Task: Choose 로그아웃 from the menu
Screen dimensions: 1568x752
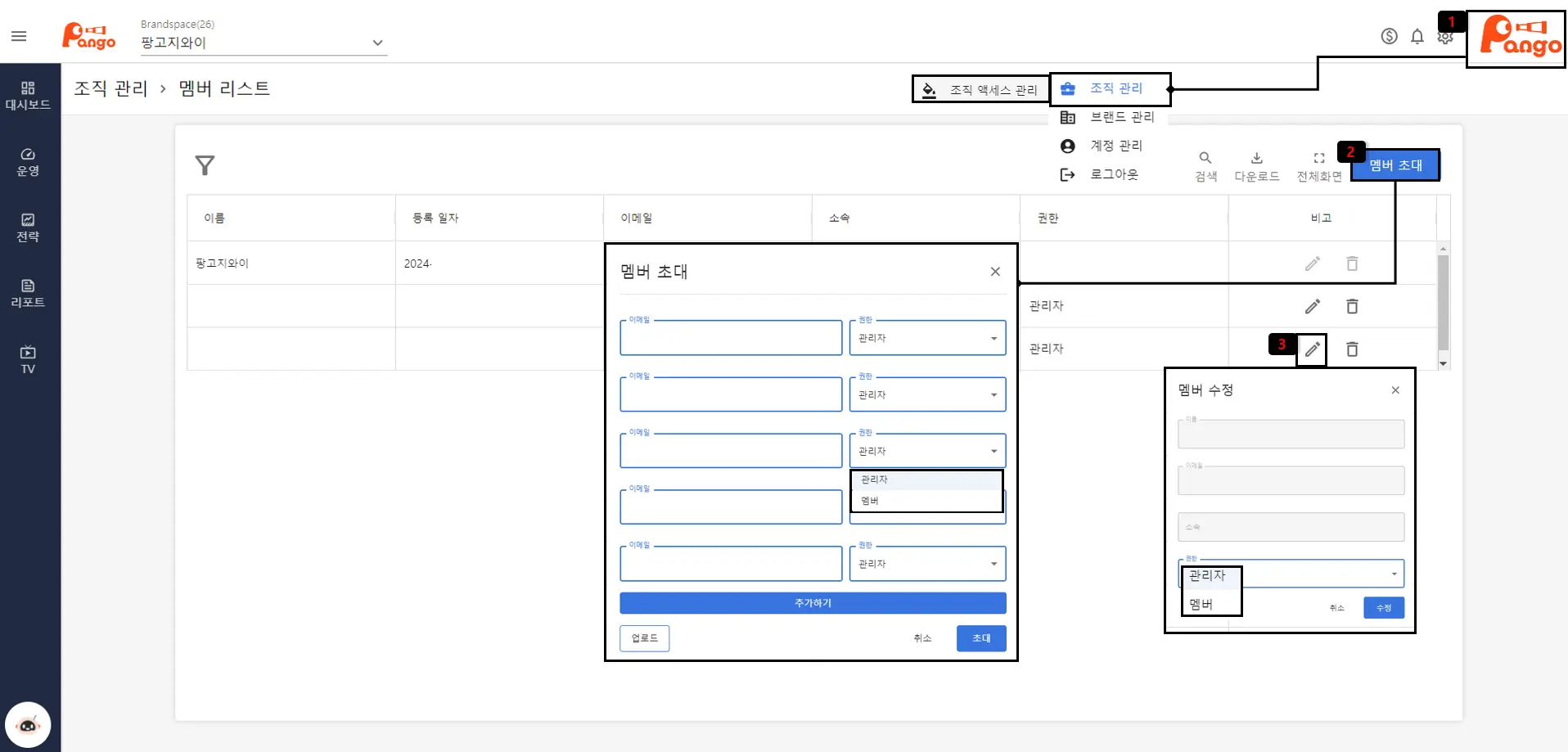Action: point(1113,174)
